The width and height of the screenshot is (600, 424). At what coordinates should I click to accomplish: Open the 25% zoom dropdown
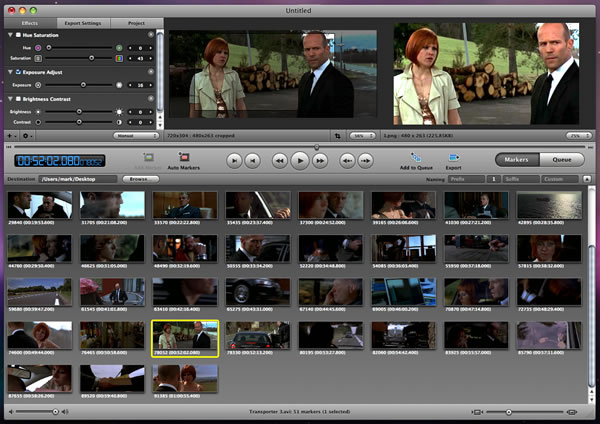(579, 136)
